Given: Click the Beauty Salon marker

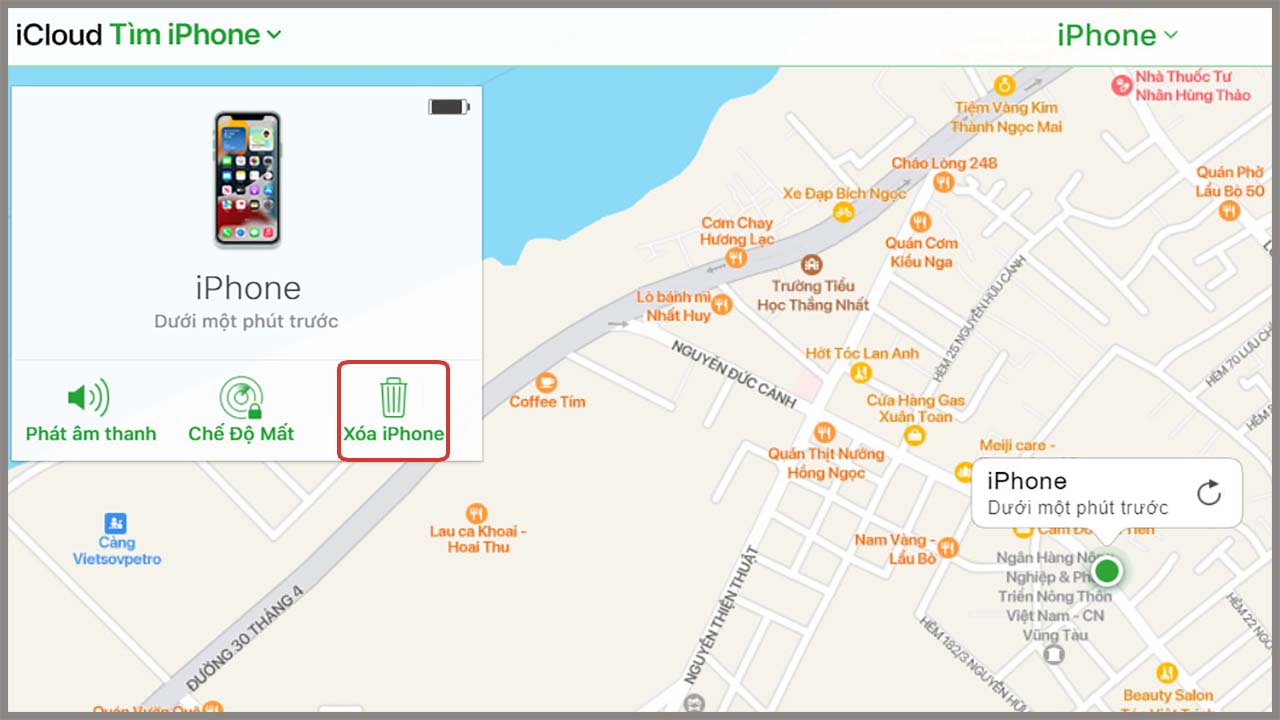Looking at the screenshot, I should coord(1166,673).
